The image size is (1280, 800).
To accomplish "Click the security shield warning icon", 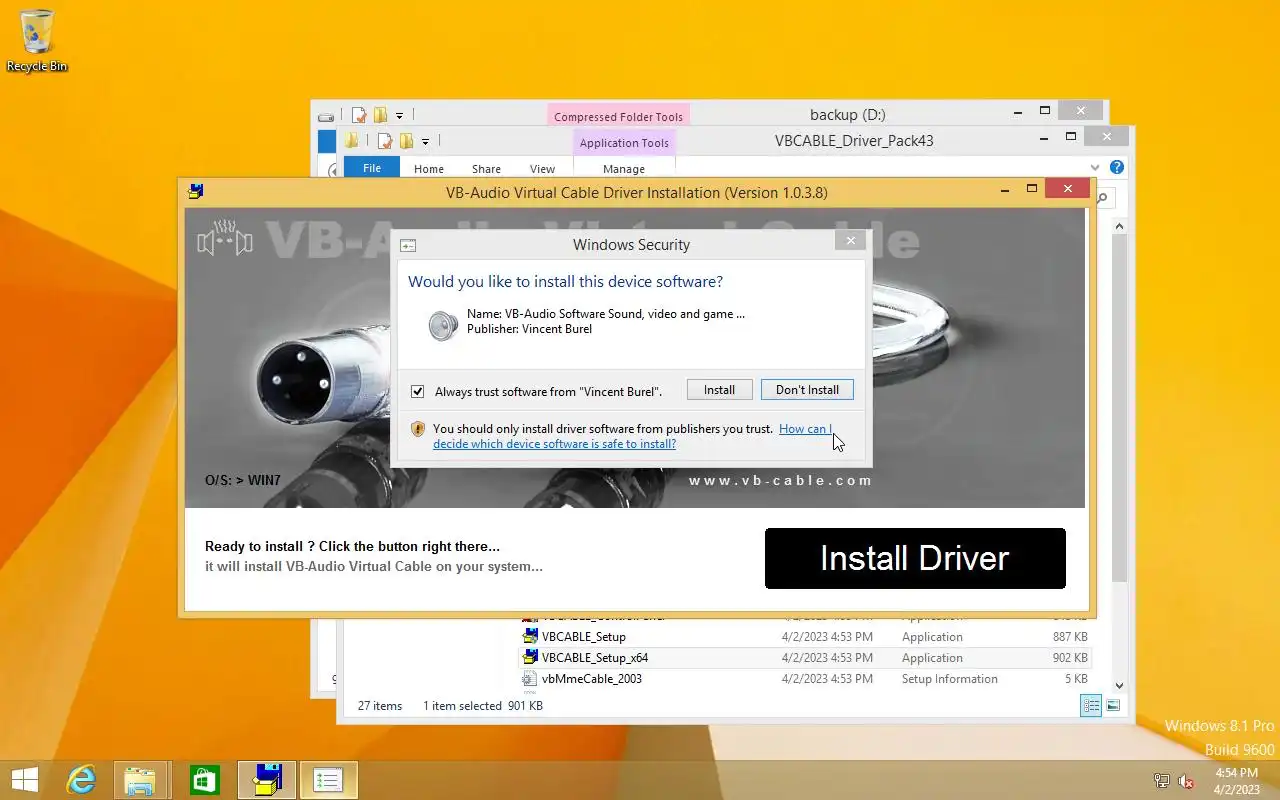I will pos(418,429).
